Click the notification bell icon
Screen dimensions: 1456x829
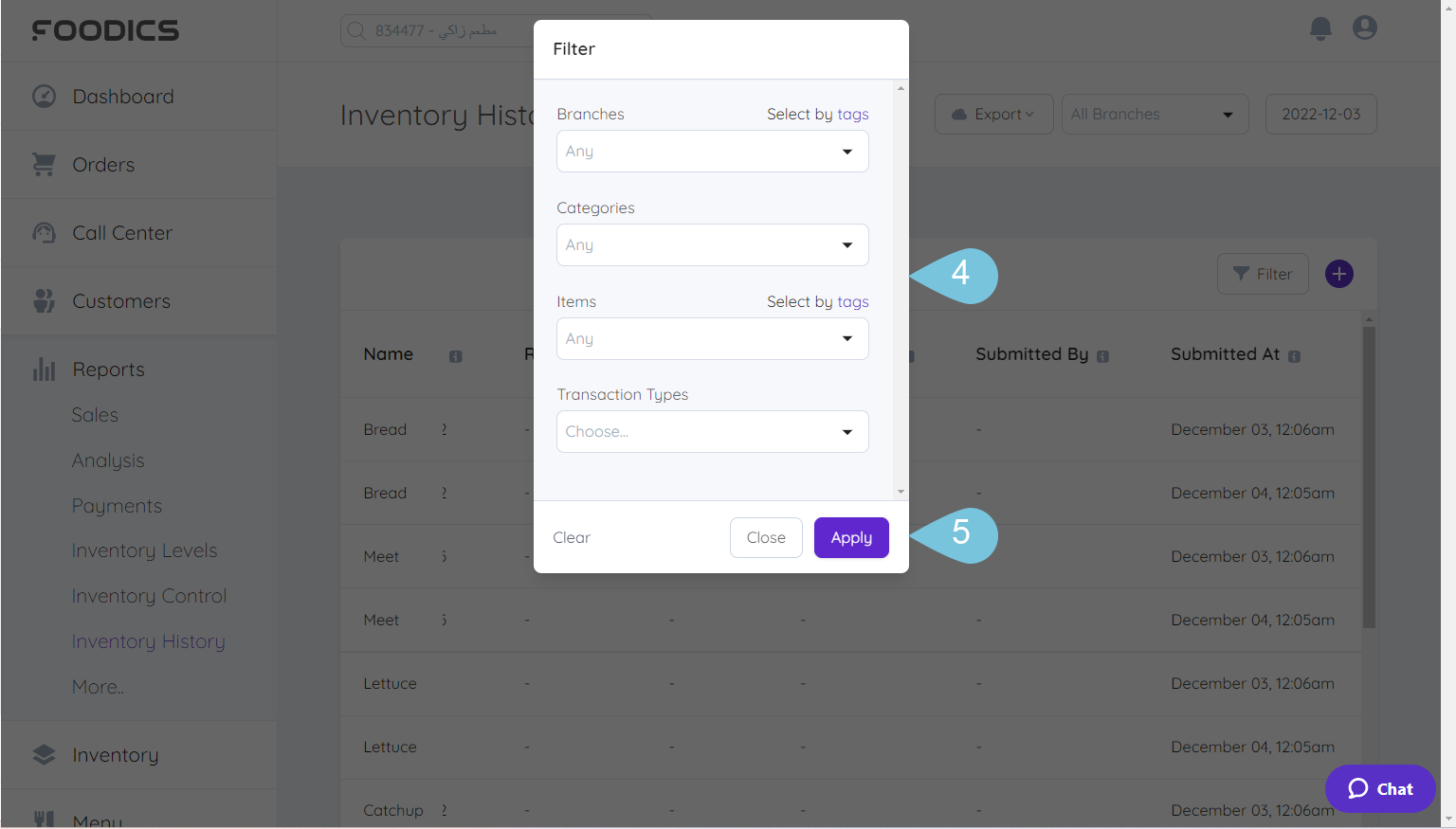click(1320, 28)
